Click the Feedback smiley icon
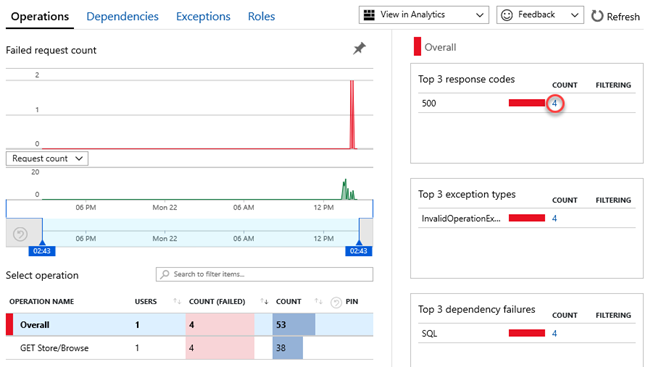The image size is (648, 367). (x=507, y=15)
